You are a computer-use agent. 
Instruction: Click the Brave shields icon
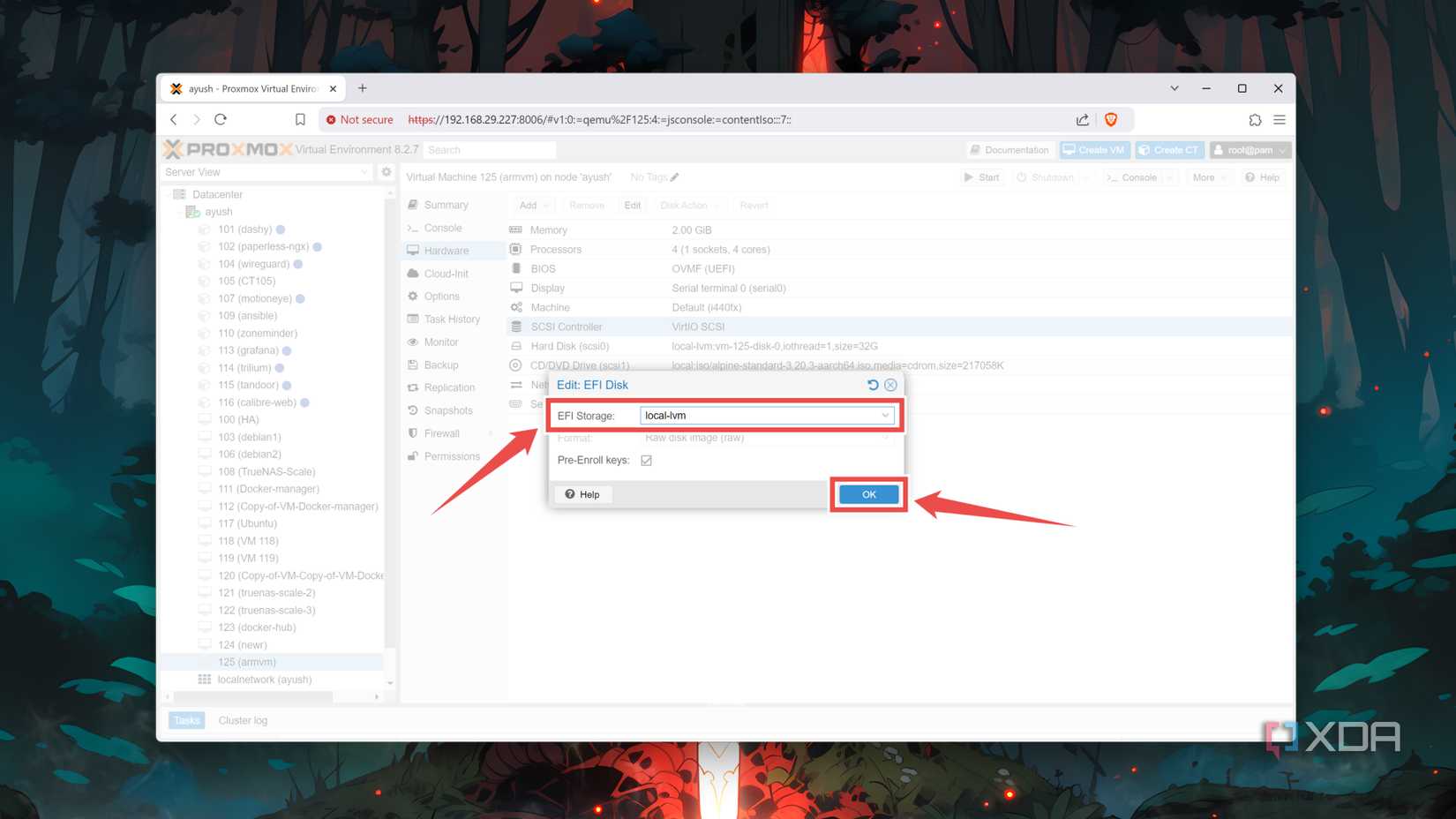(1111, 119)
